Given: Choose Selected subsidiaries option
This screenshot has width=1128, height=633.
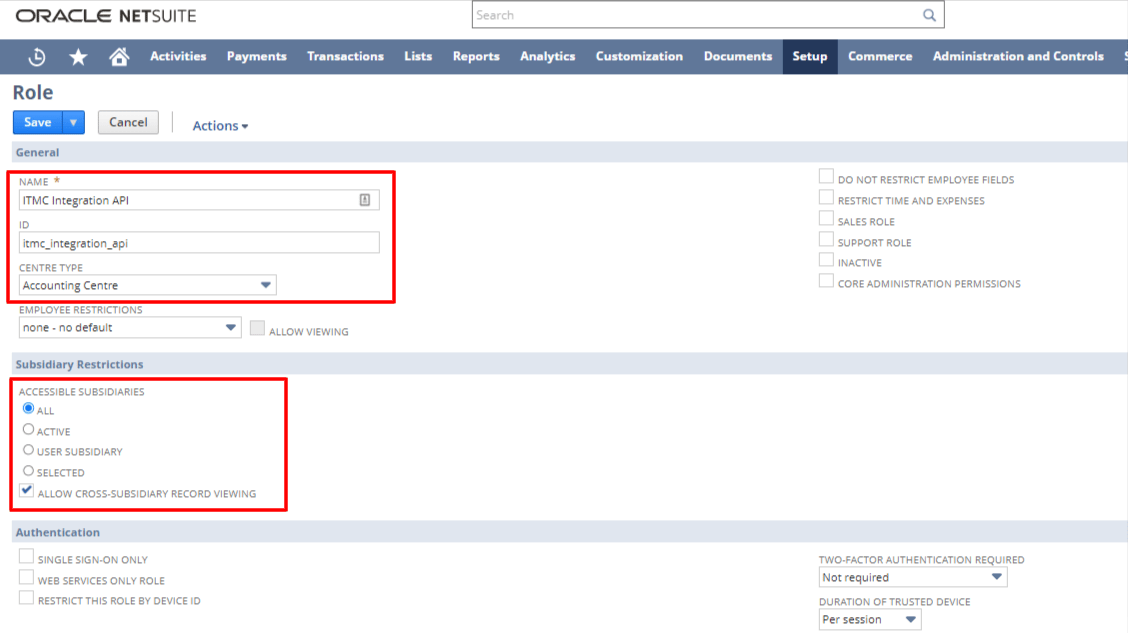Looking at the screenshot, I should coord(28,470).
